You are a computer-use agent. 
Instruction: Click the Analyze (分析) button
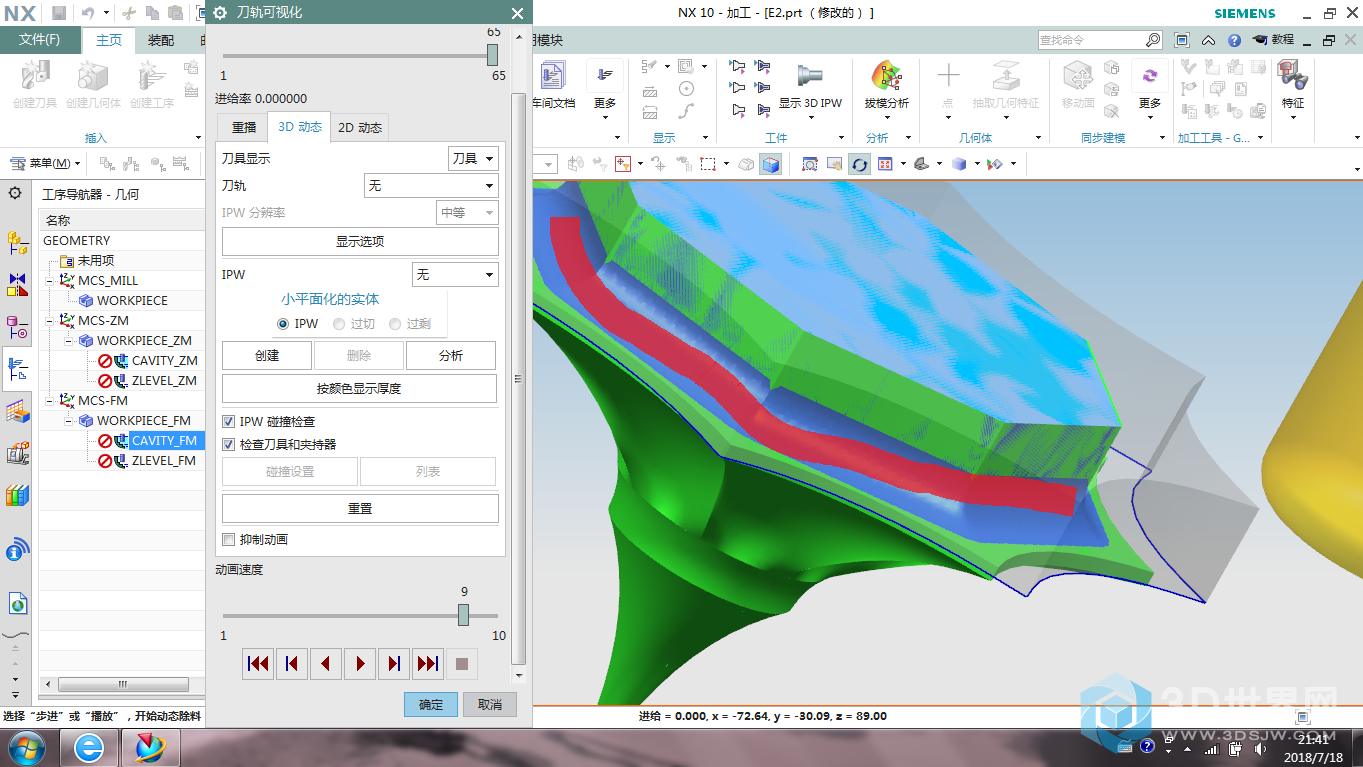tap(451, 356)
